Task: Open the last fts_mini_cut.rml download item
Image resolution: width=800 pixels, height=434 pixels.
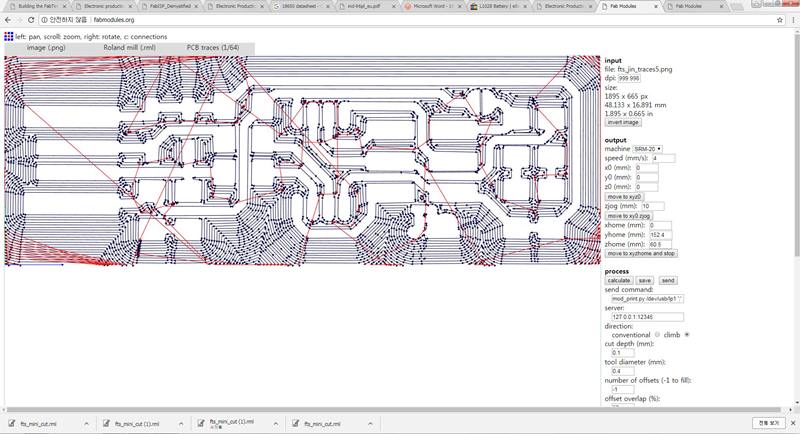Action: click(323, 423)
